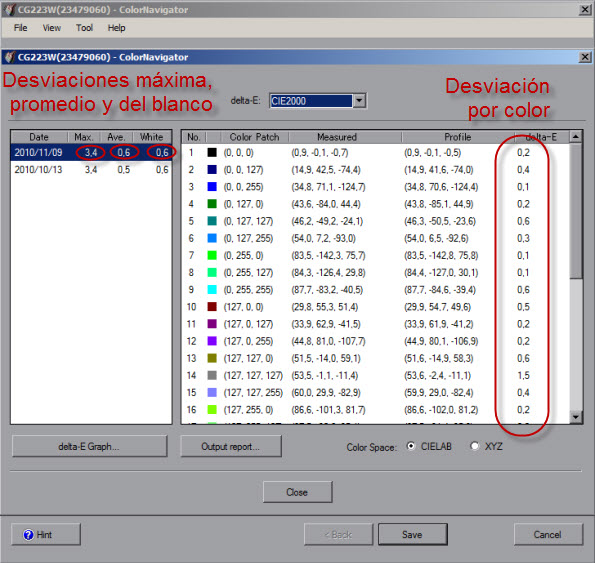The height and width of the screenshot is (563, 595).
Task: Click patch value (0, 127, 255)
Action: coord(248,238)
